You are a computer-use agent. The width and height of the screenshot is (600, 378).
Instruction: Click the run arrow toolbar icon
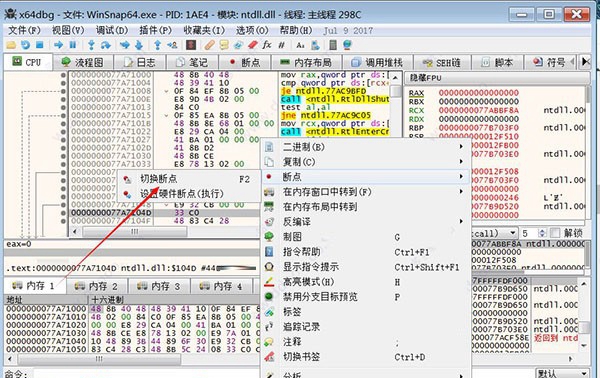[58, 45]
